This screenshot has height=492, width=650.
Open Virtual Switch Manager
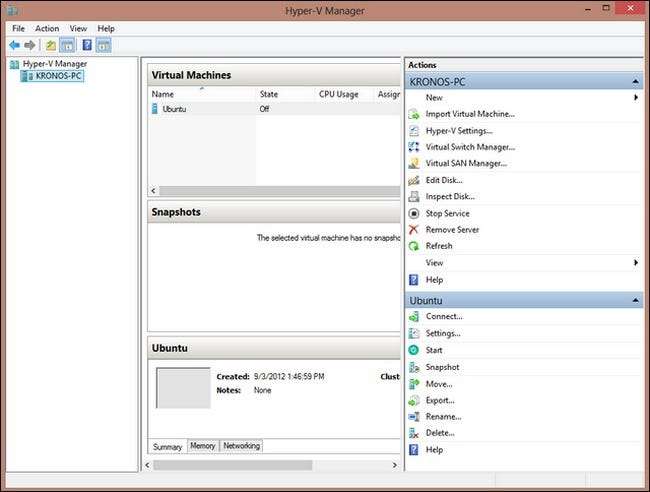[x=470, y=147]
